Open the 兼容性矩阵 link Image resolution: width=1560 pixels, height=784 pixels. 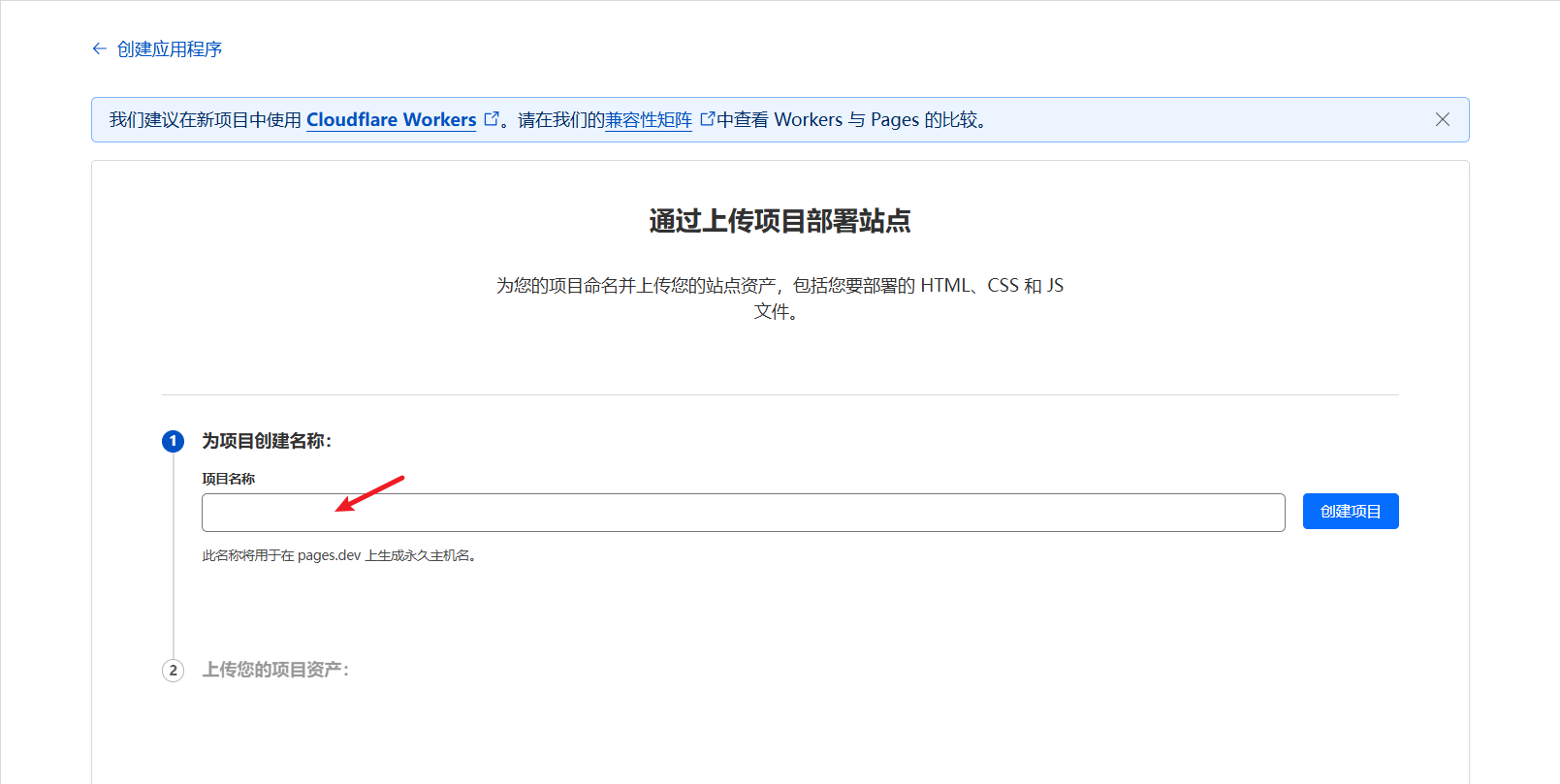click(648, 120)
